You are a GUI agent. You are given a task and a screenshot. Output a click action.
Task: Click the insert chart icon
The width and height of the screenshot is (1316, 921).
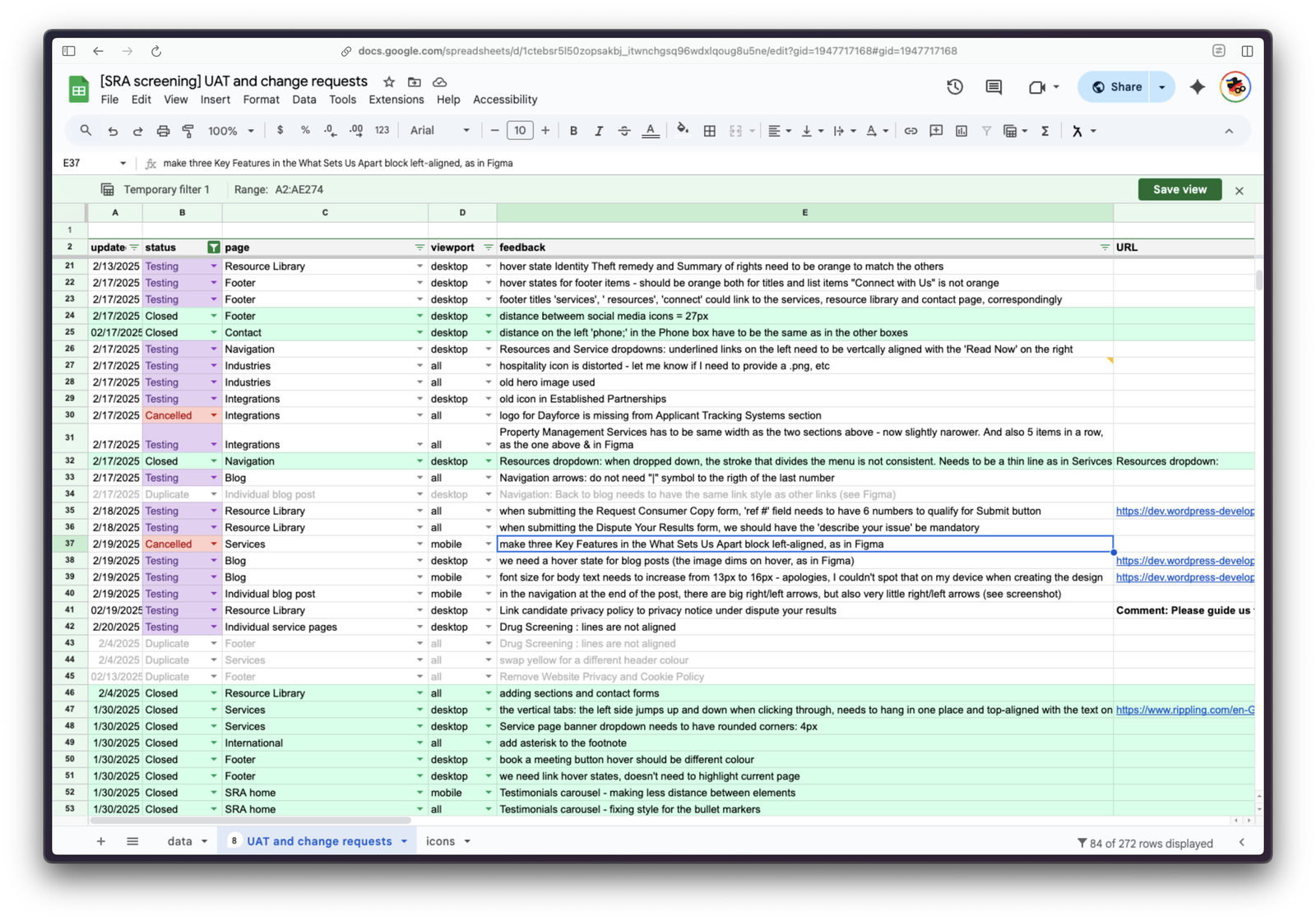click(962, 131)
